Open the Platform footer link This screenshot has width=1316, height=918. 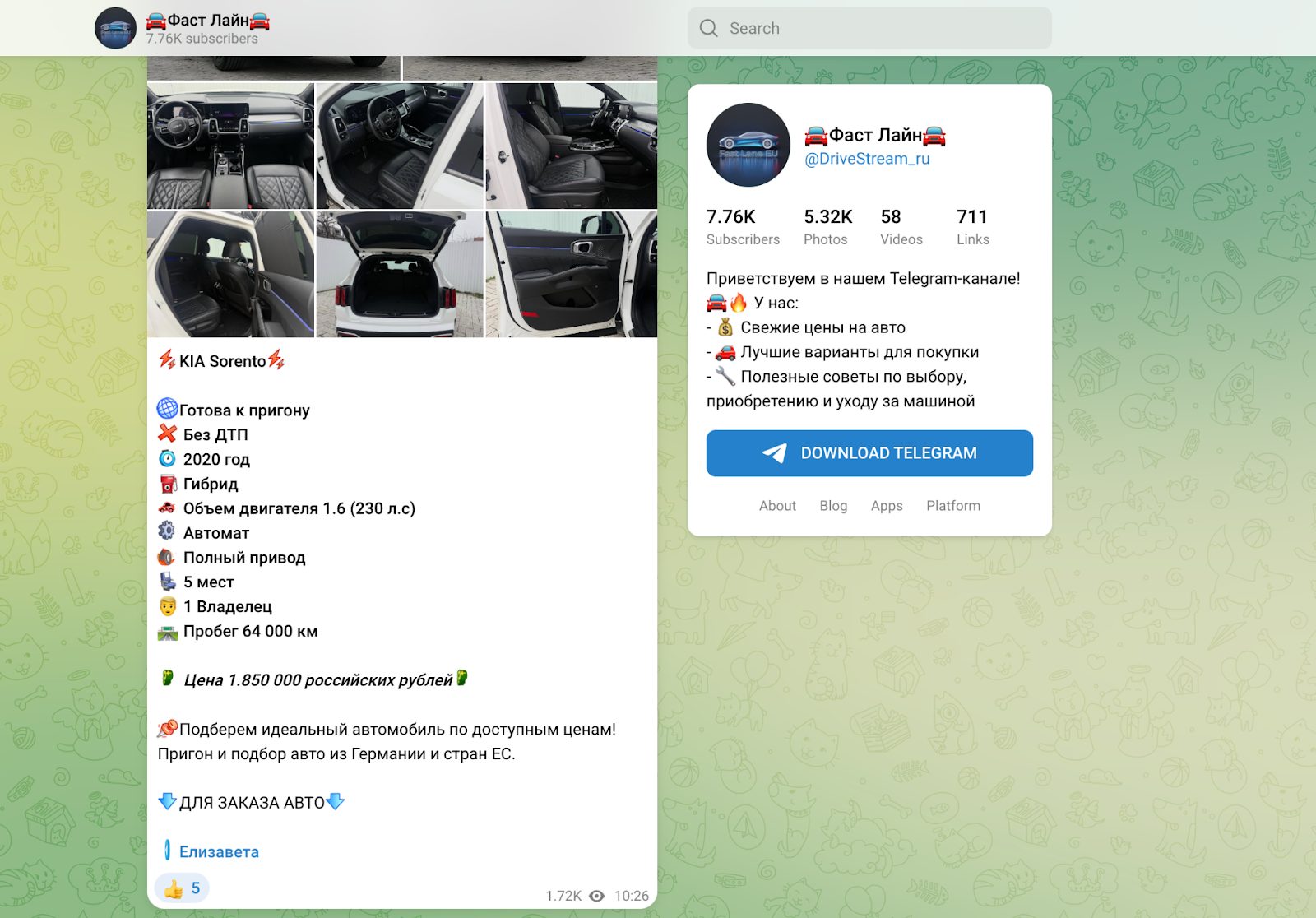pos(953,506)
